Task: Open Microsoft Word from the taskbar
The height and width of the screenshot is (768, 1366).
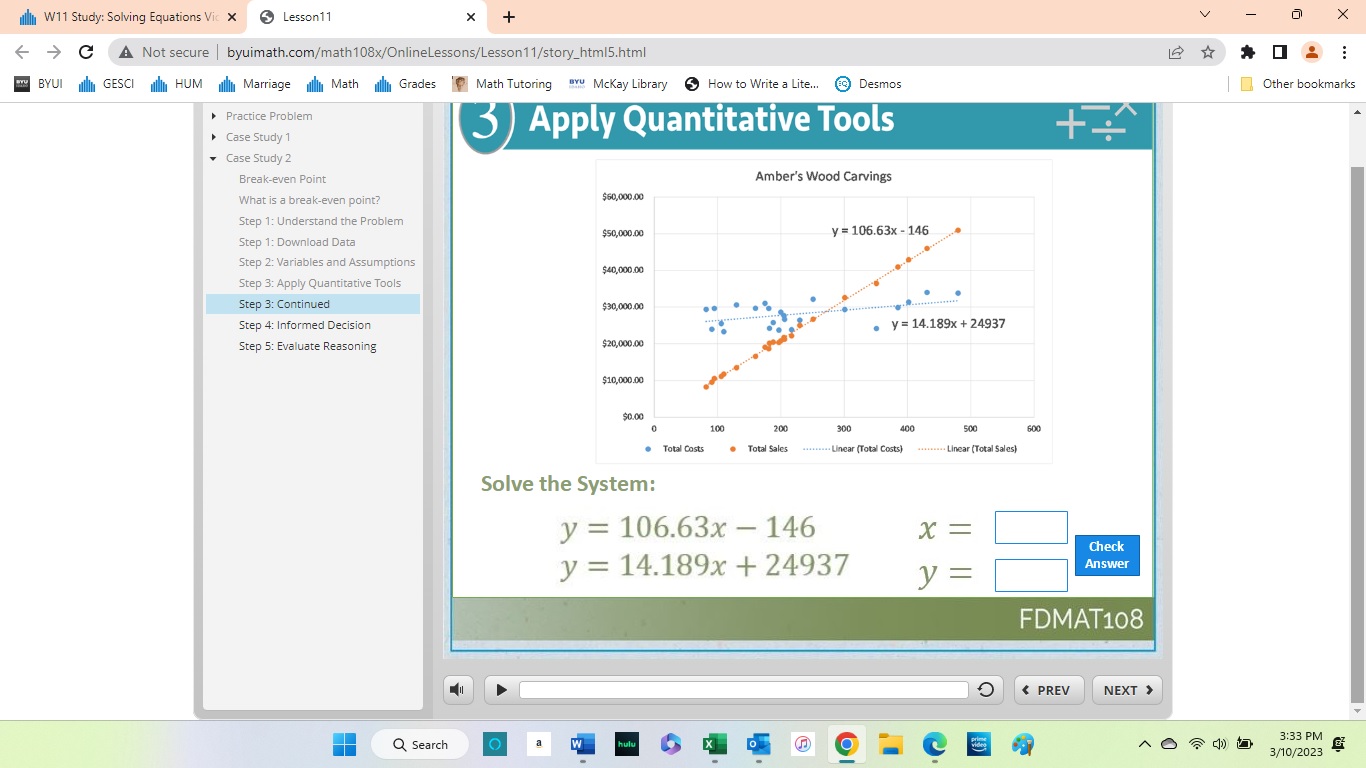Action: click(x=582, y=744)
